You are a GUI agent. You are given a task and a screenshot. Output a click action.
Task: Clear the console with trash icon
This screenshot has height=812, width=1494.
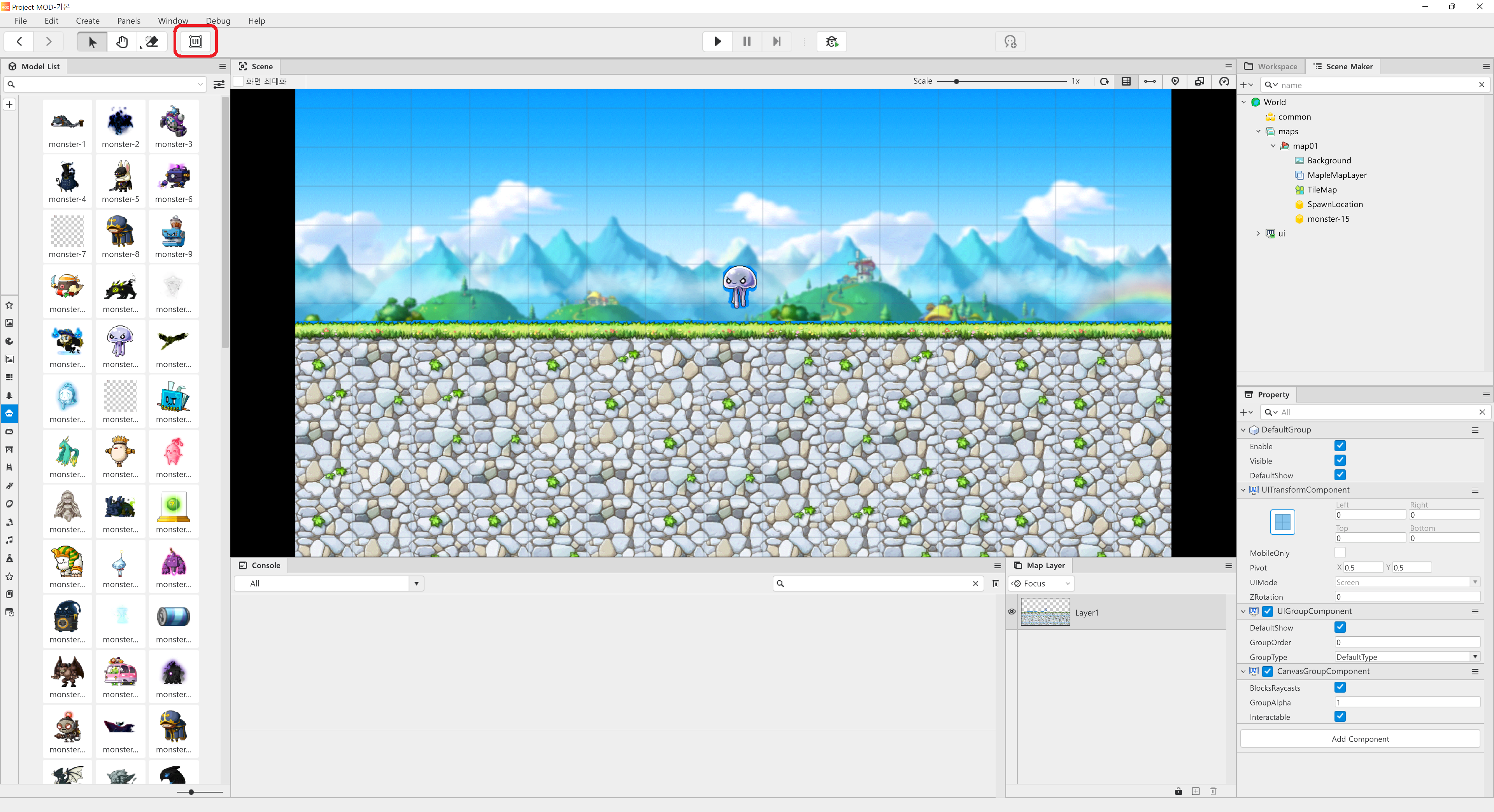point(996,584)
